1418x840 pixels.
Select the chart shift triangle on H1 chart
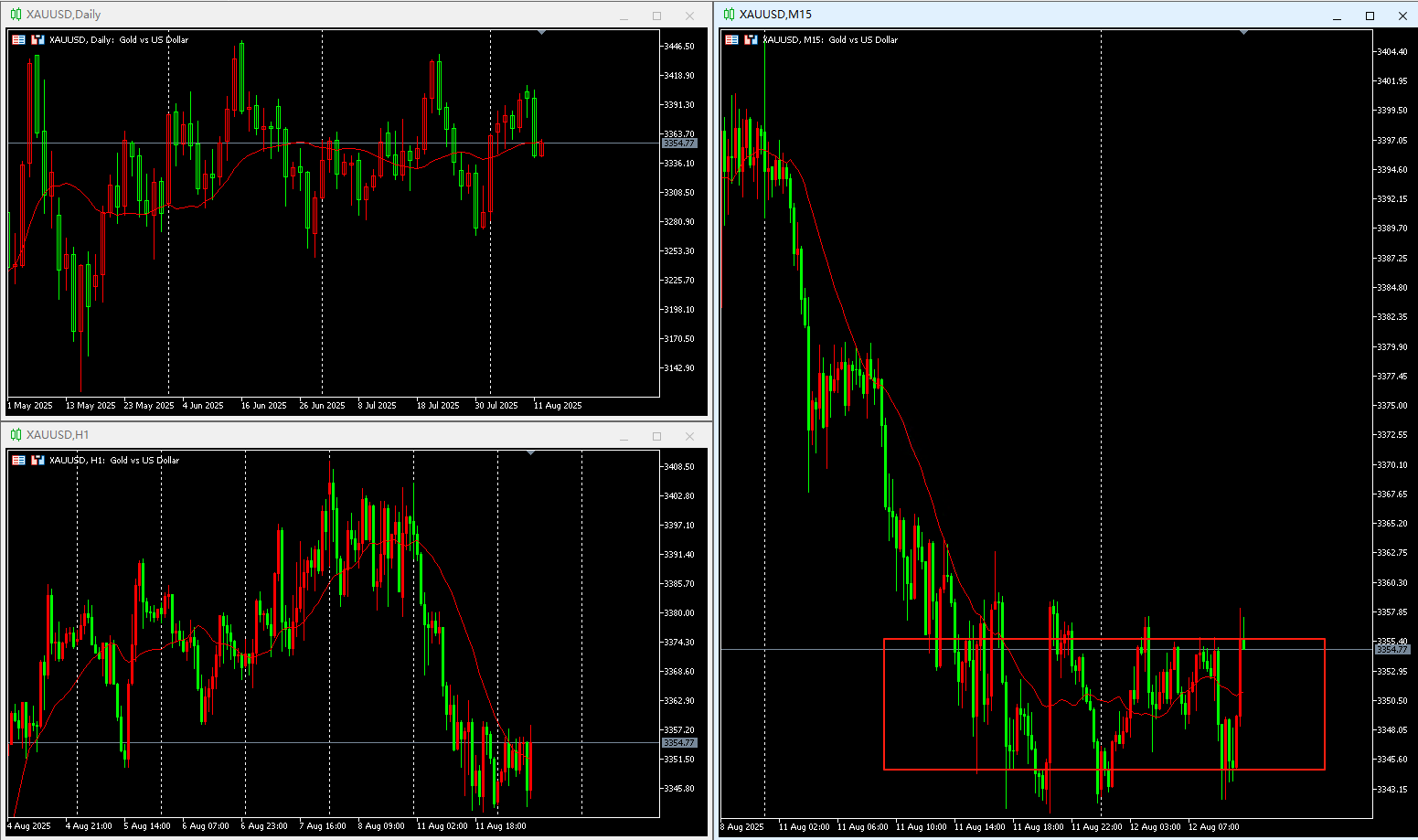point(531,453)
